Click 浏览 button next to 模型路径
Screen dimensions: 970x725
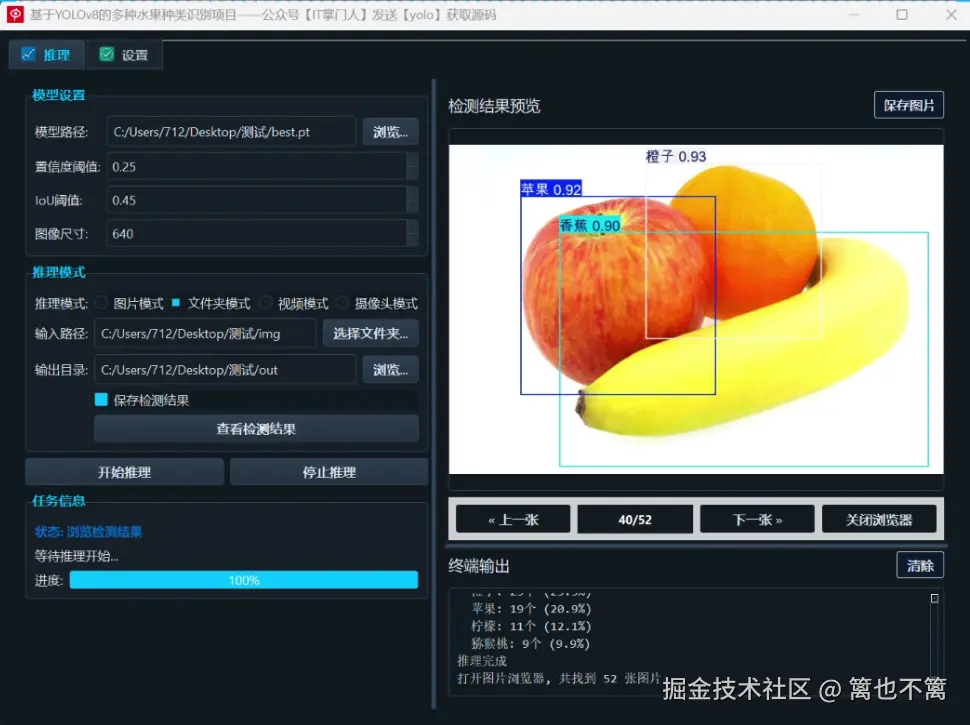[x=390, y=132]
